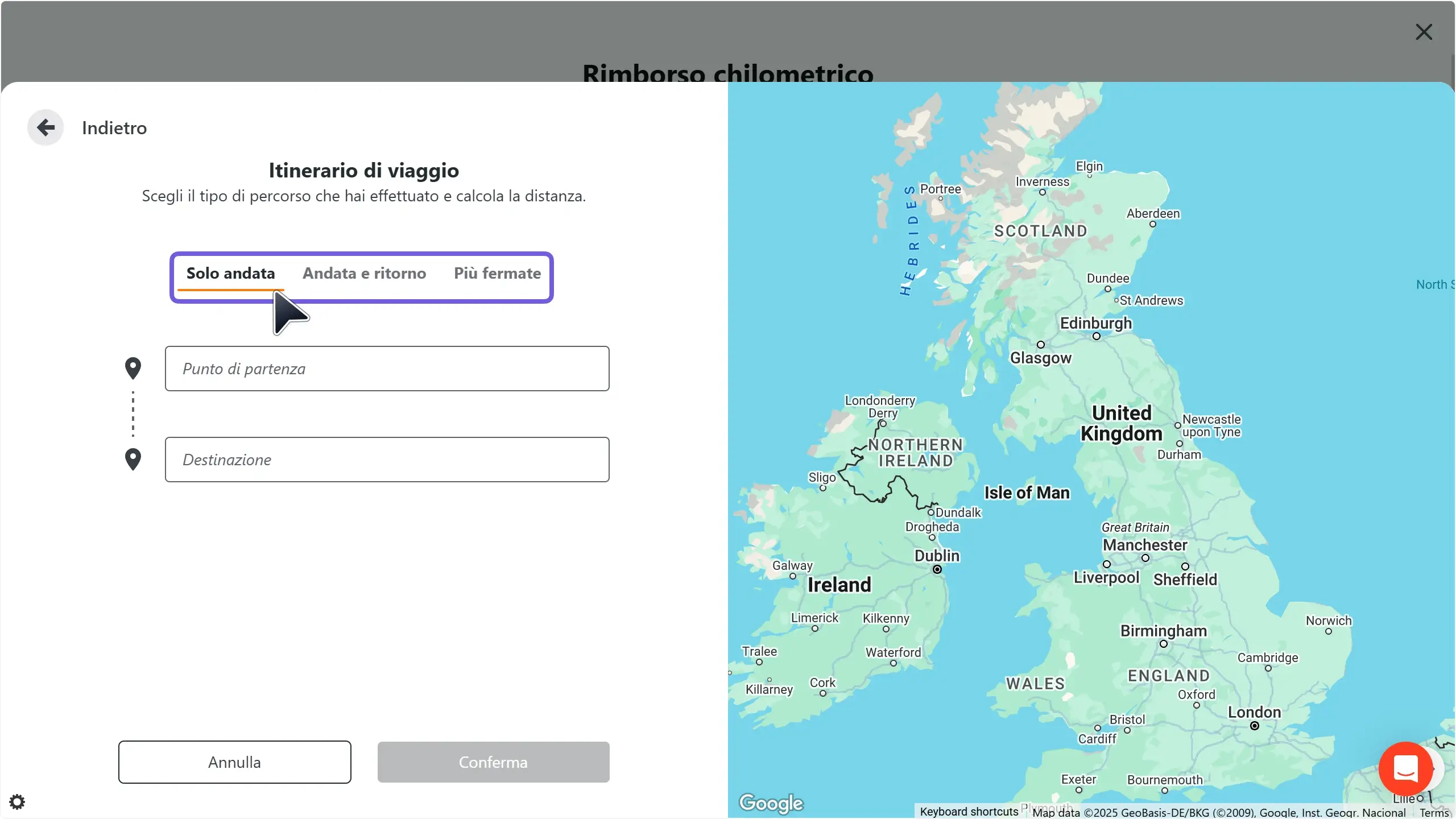Screen dimensions: 1456x819
Task: Open the map Terms link
Action: [1433, 812]
